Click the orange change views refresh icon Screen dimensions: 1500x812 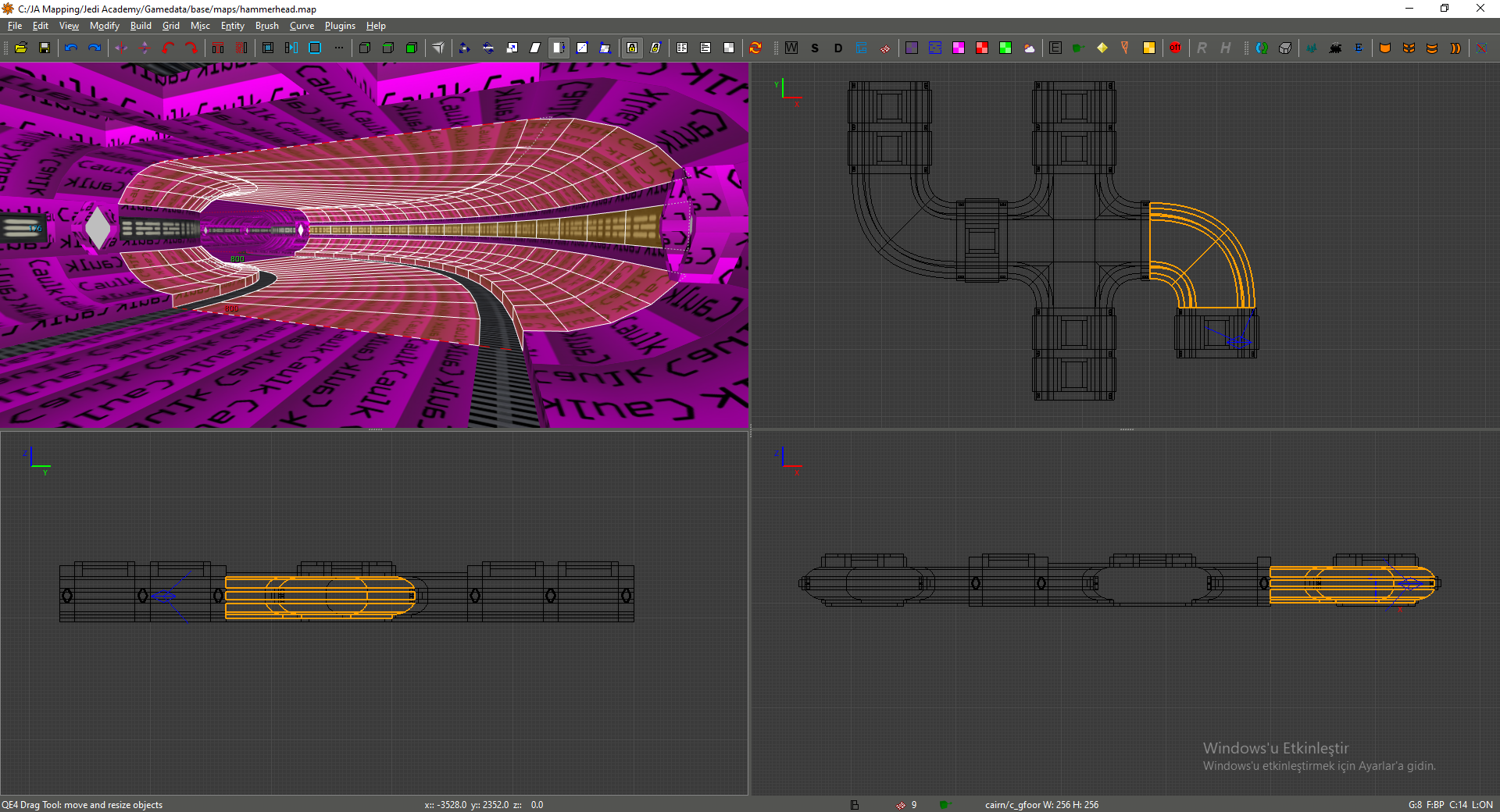coord(755,48)
